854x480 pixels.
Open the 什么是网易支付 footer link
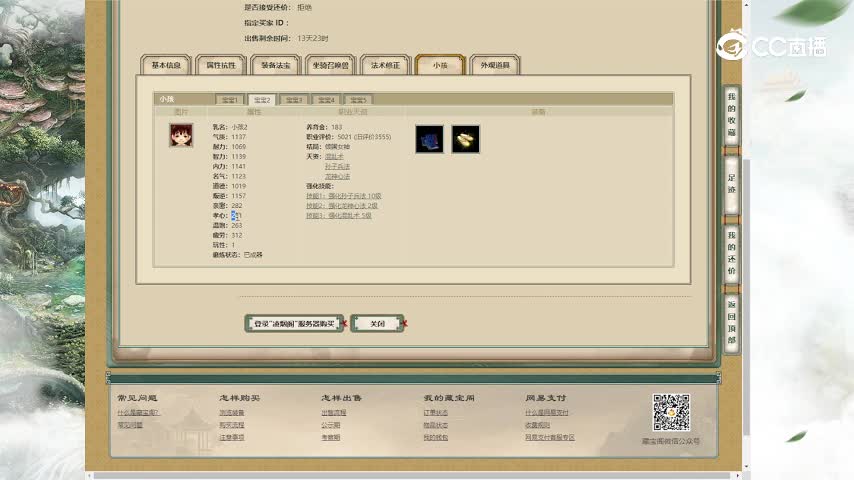tap(547, 413)
